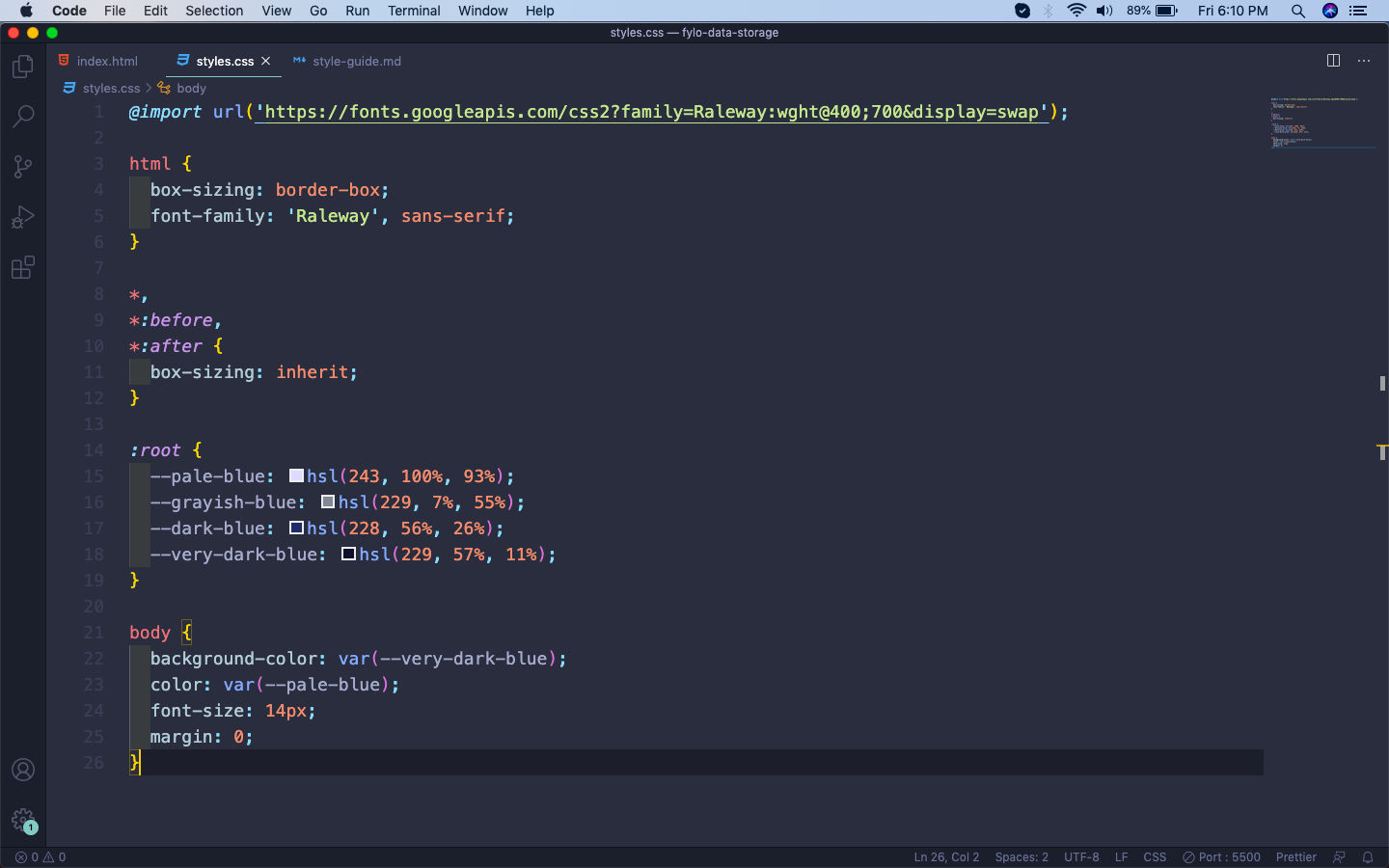Open the Explorer view in activity bar
This screenshot has width=1389, height=868.
[23, 67]
